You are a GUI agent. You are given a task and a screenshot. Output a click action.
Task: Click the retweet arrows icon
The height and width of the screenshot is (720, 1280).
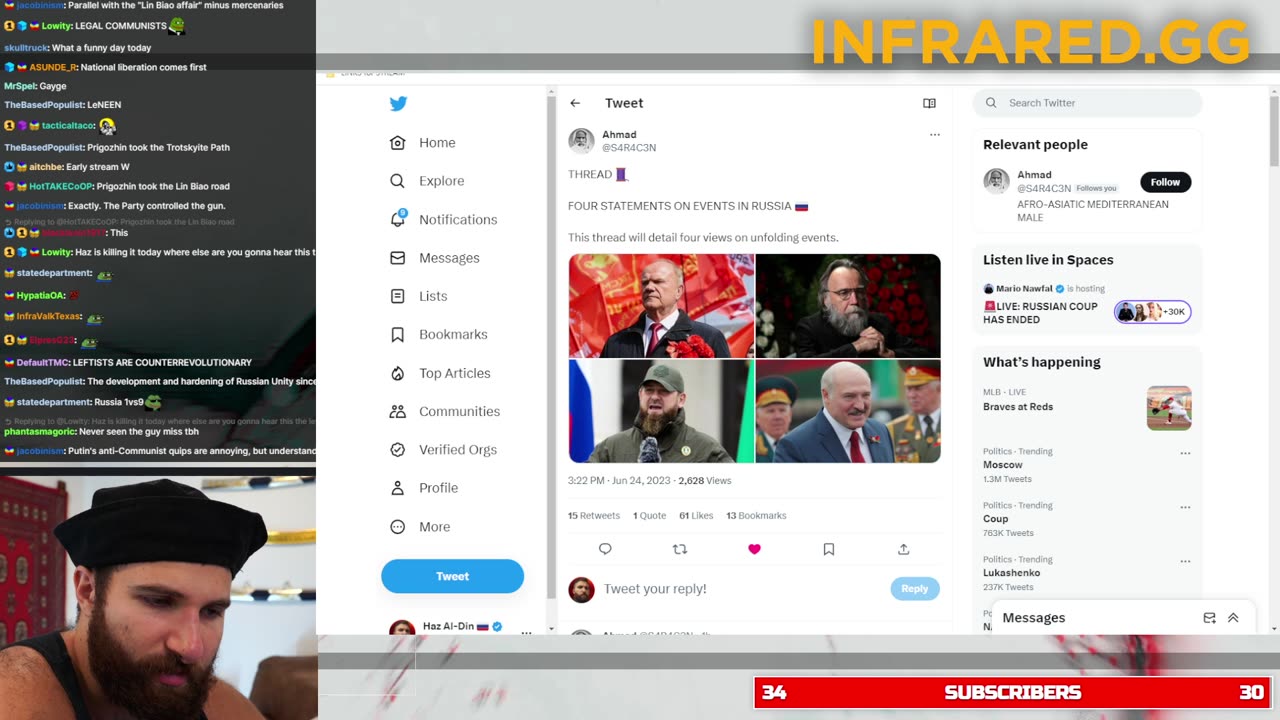point(680,549)
